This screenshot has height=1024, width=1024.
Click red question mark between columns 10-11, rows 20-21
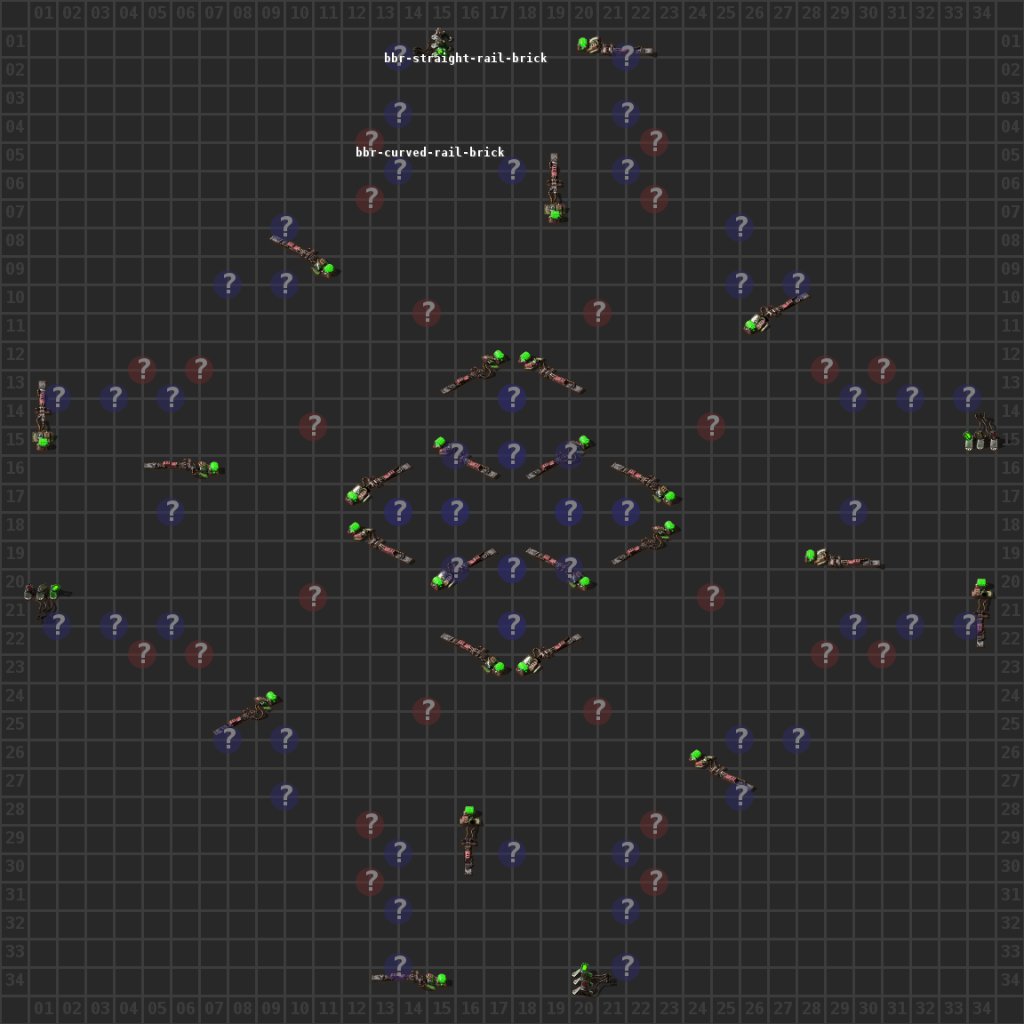tap(313, 597)
